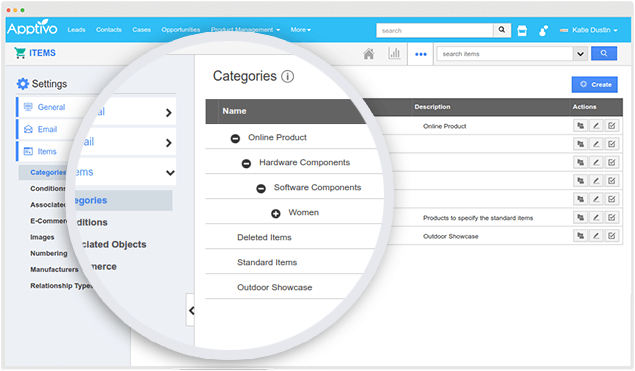Click hierarchy icon in Outdoor Showcase description row

tap(580, 235)
